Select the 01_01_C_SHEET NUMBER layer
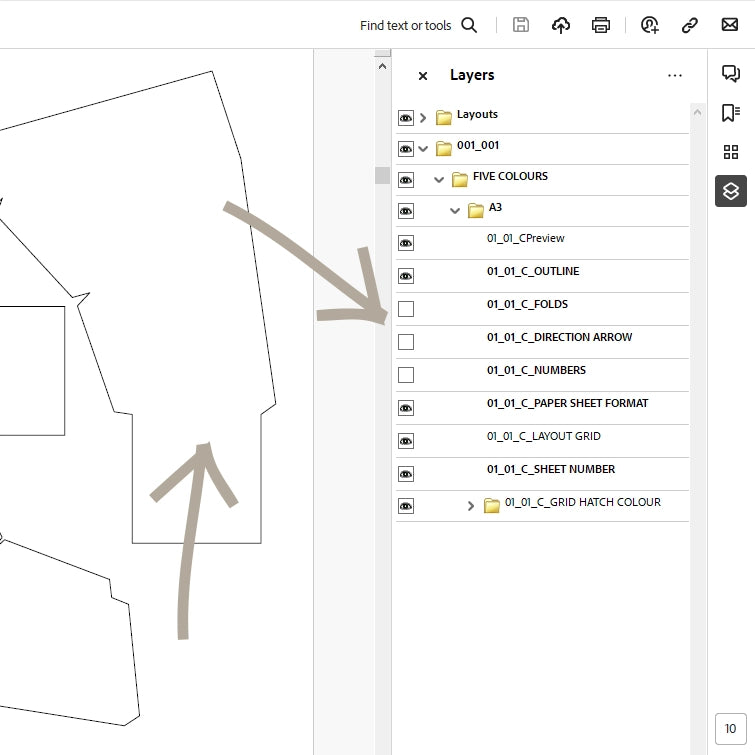The image size is (755, 755). 551,469
